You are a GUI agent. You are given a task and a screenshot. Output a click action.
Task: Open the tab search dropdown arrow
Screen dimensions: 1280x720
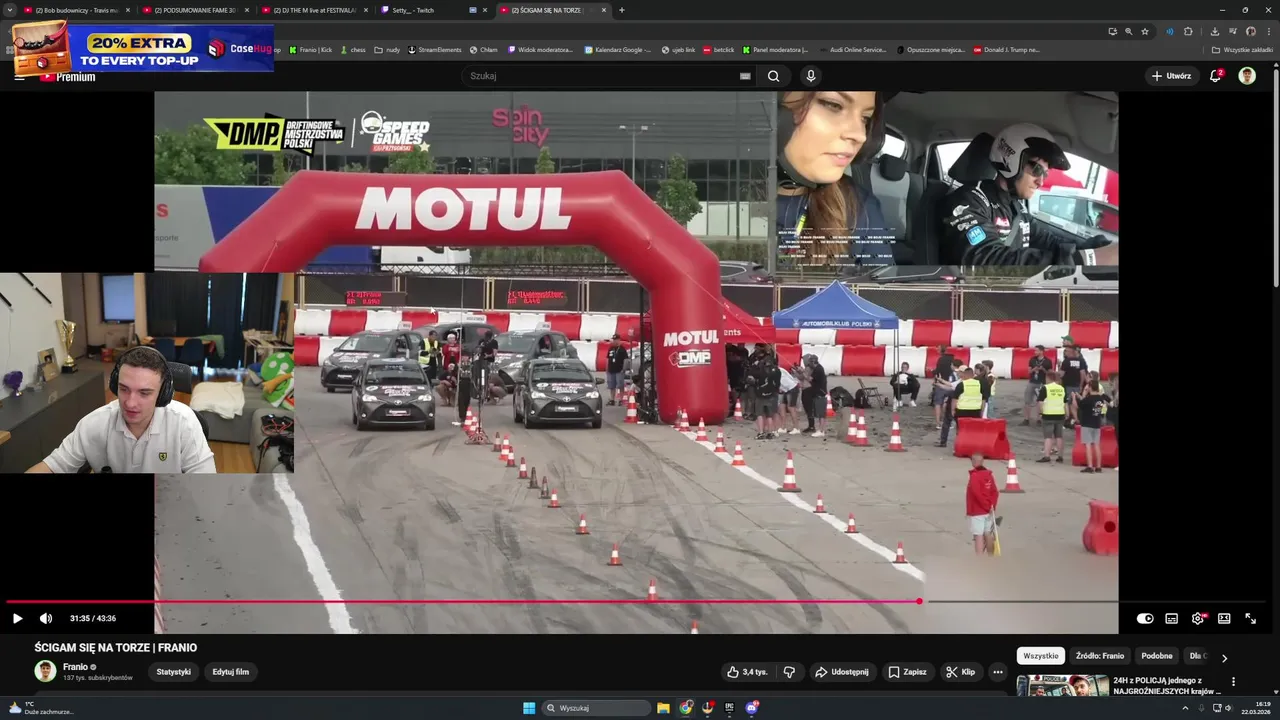[x=9, y=10]
